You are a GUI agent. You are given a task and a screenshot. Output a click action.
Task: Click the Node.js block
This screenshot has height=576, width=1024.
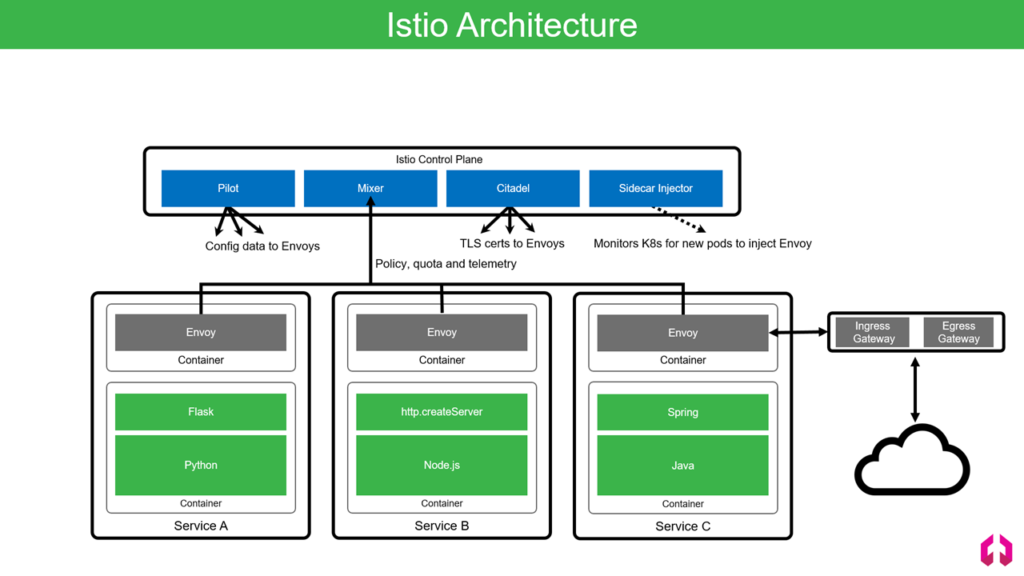coord(441,465)
